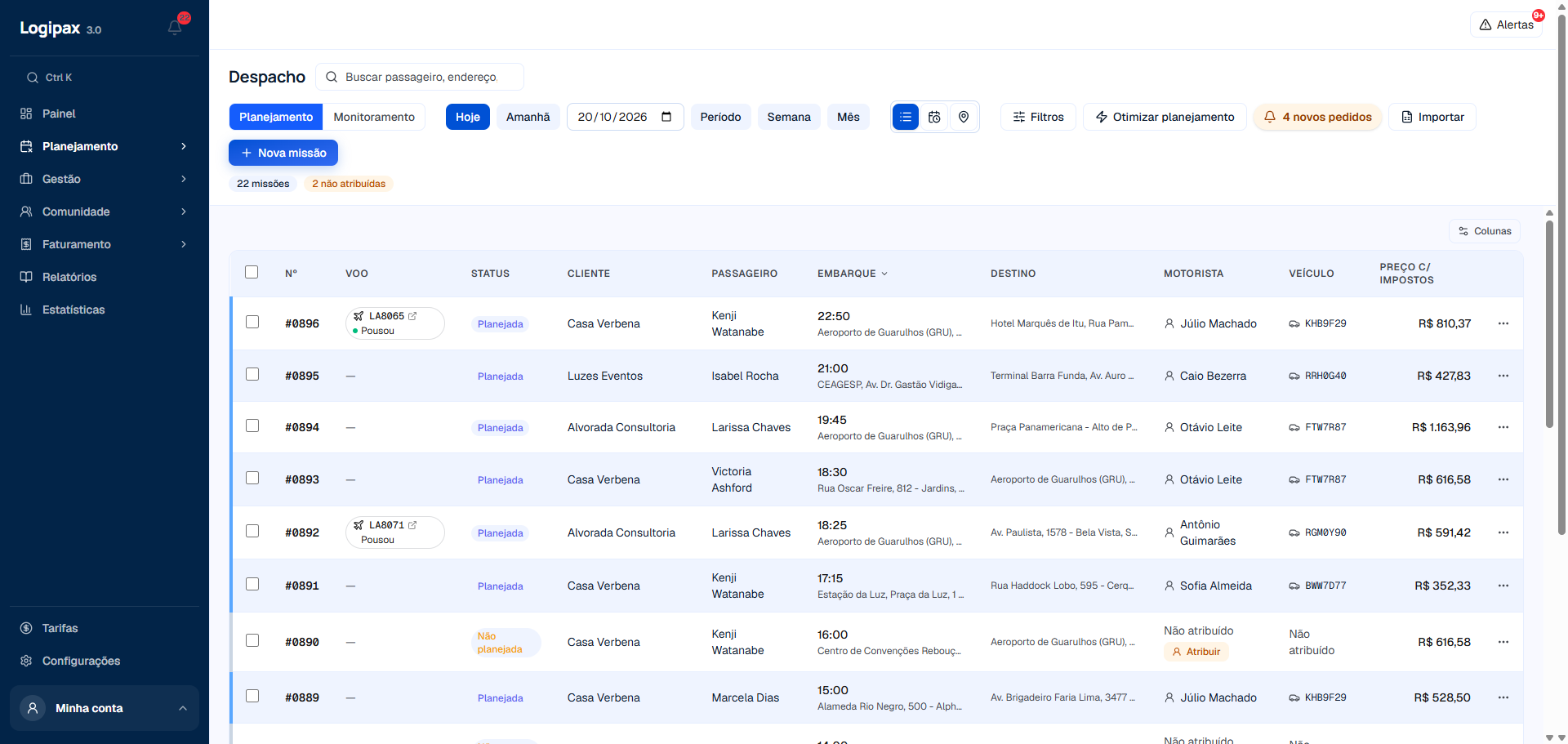
Task: Open row actions menu for mission #0895
Action: [1503, 376]
